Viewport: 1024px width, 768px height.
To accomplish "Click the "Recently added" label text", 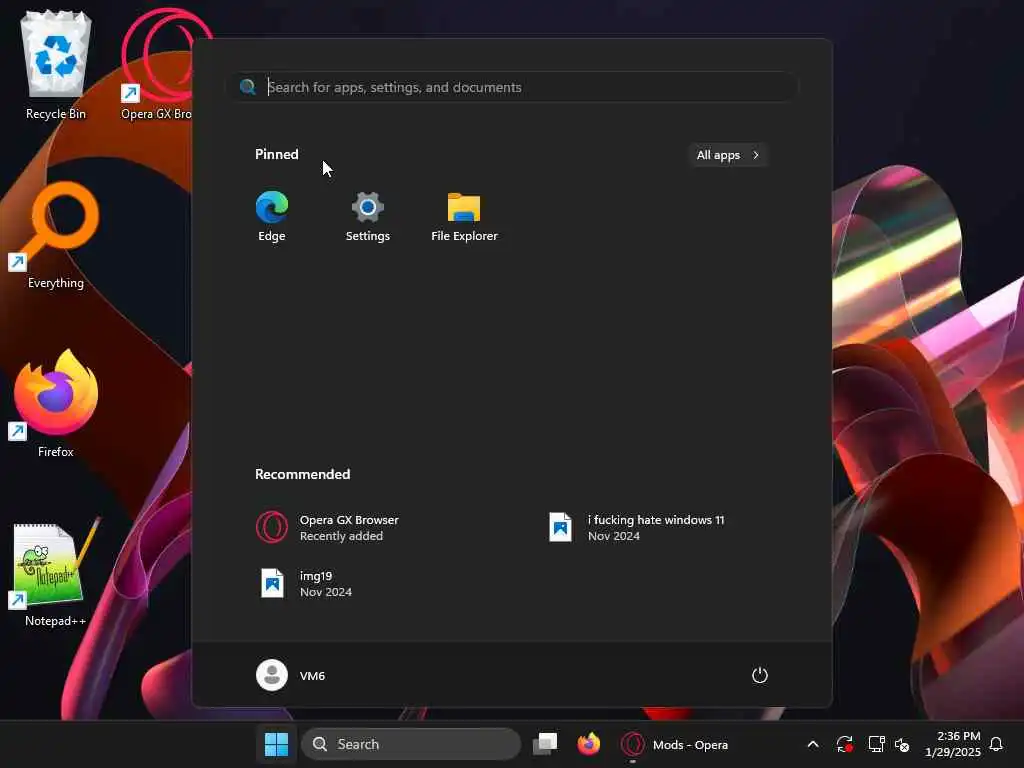I will [342, 536].
